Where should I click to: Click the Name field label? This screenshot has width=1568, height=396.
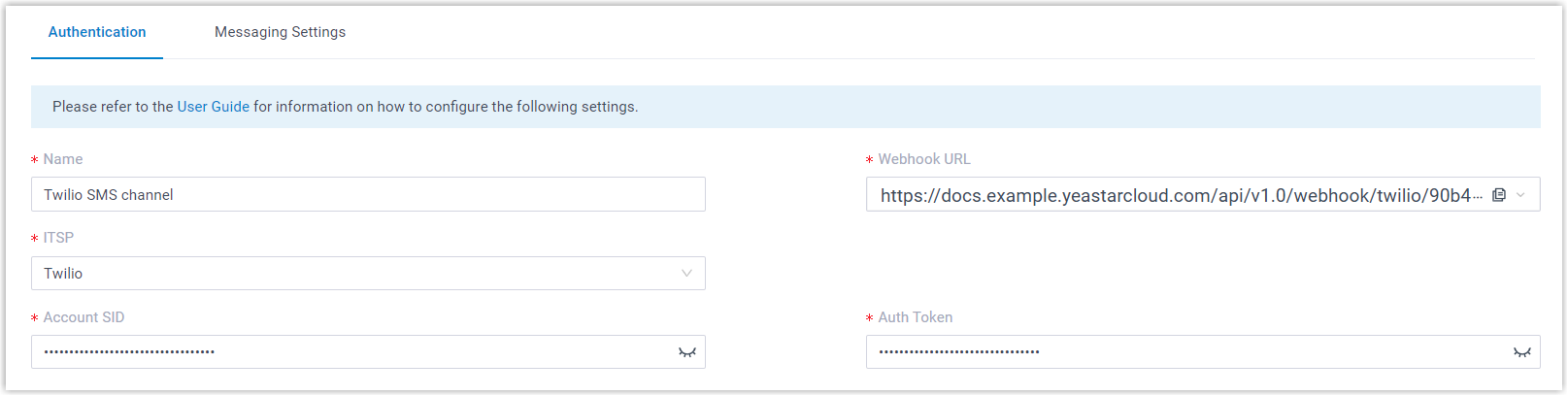(63, 159)
